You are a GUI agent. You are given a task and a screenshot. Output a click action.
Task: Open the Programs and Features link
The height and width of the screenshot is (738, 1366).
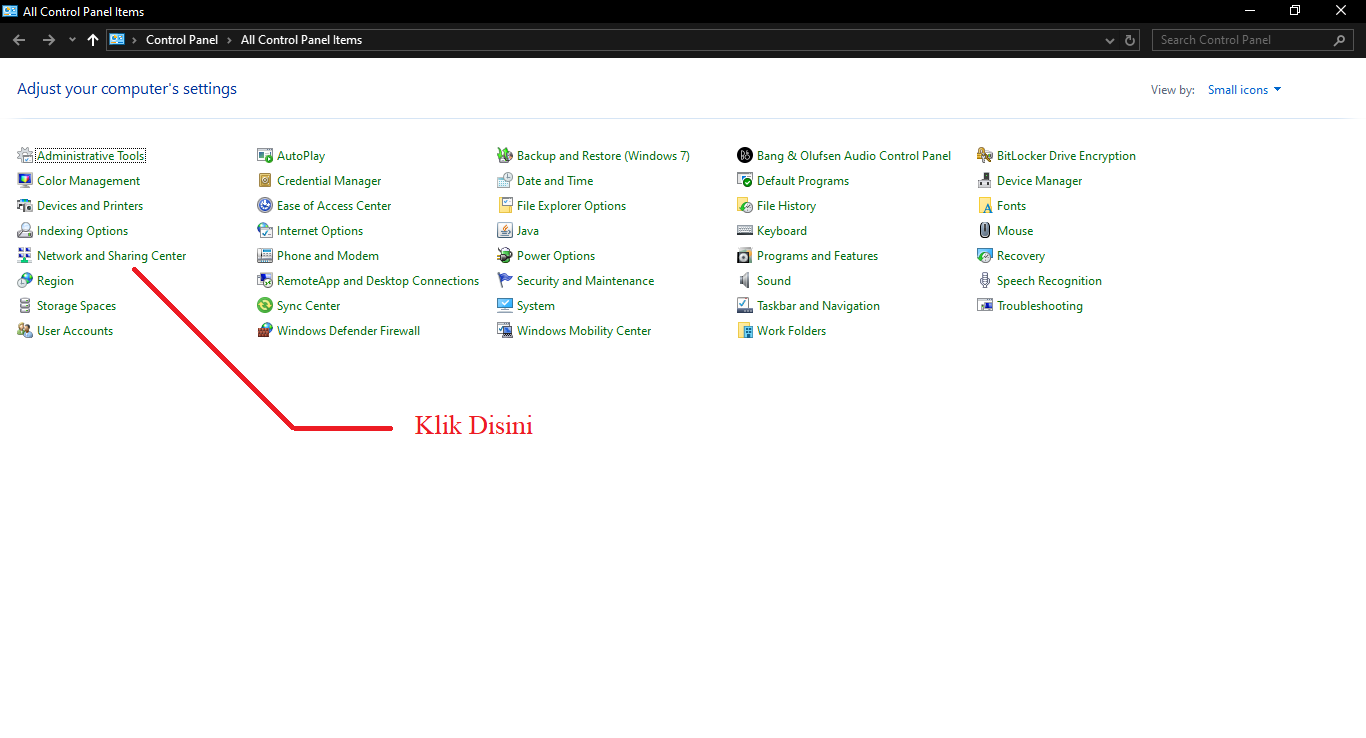coord(817,256)
